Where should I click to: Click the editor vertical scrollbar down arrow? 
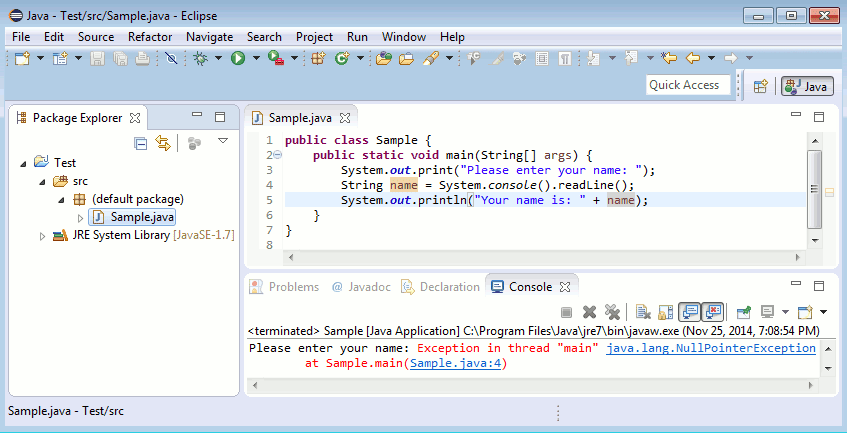pos(815,240)
